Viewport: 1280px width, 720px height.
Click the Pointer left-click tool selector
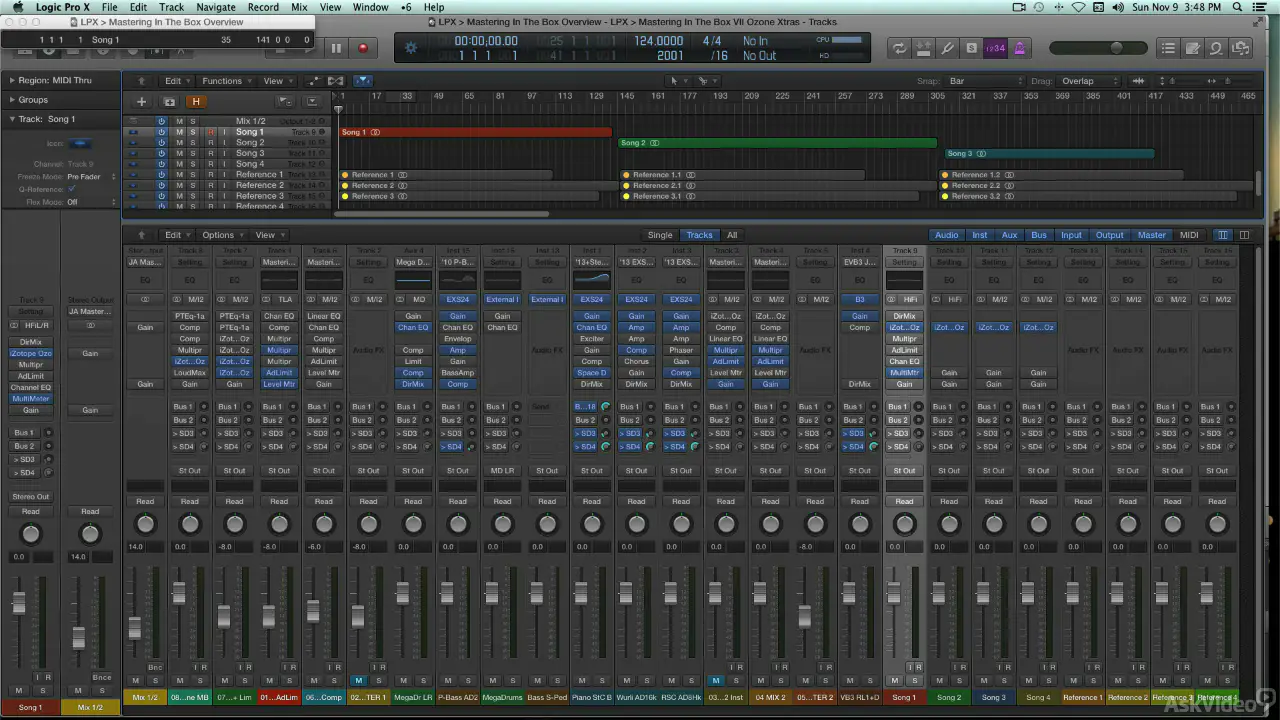[x=676, y=81]
